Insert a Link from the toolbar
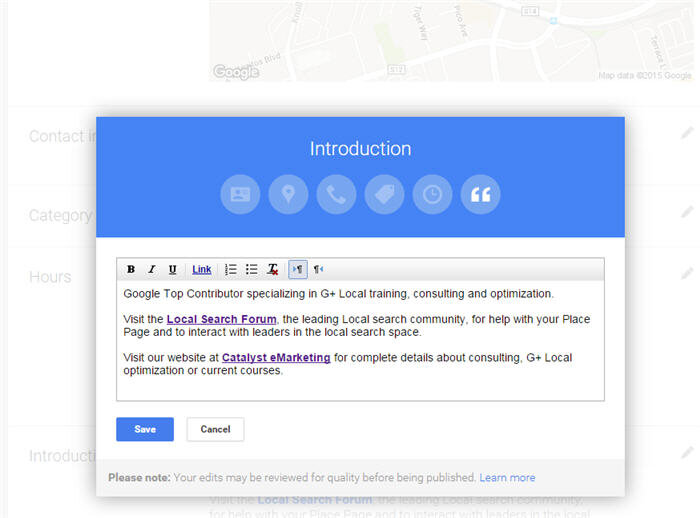The image size is (700, 518). coord(202,269)
